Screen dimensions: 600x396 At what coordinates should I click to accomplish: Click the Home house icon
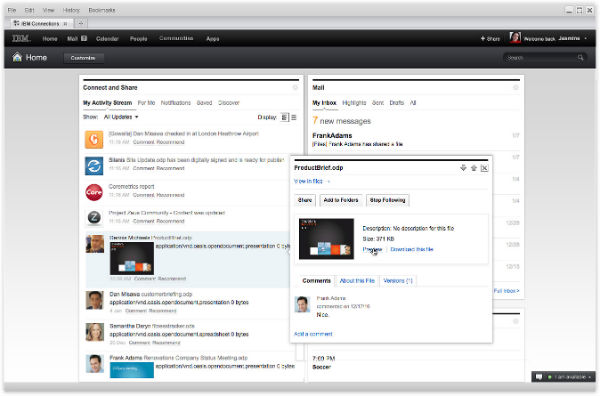[17, 57]
